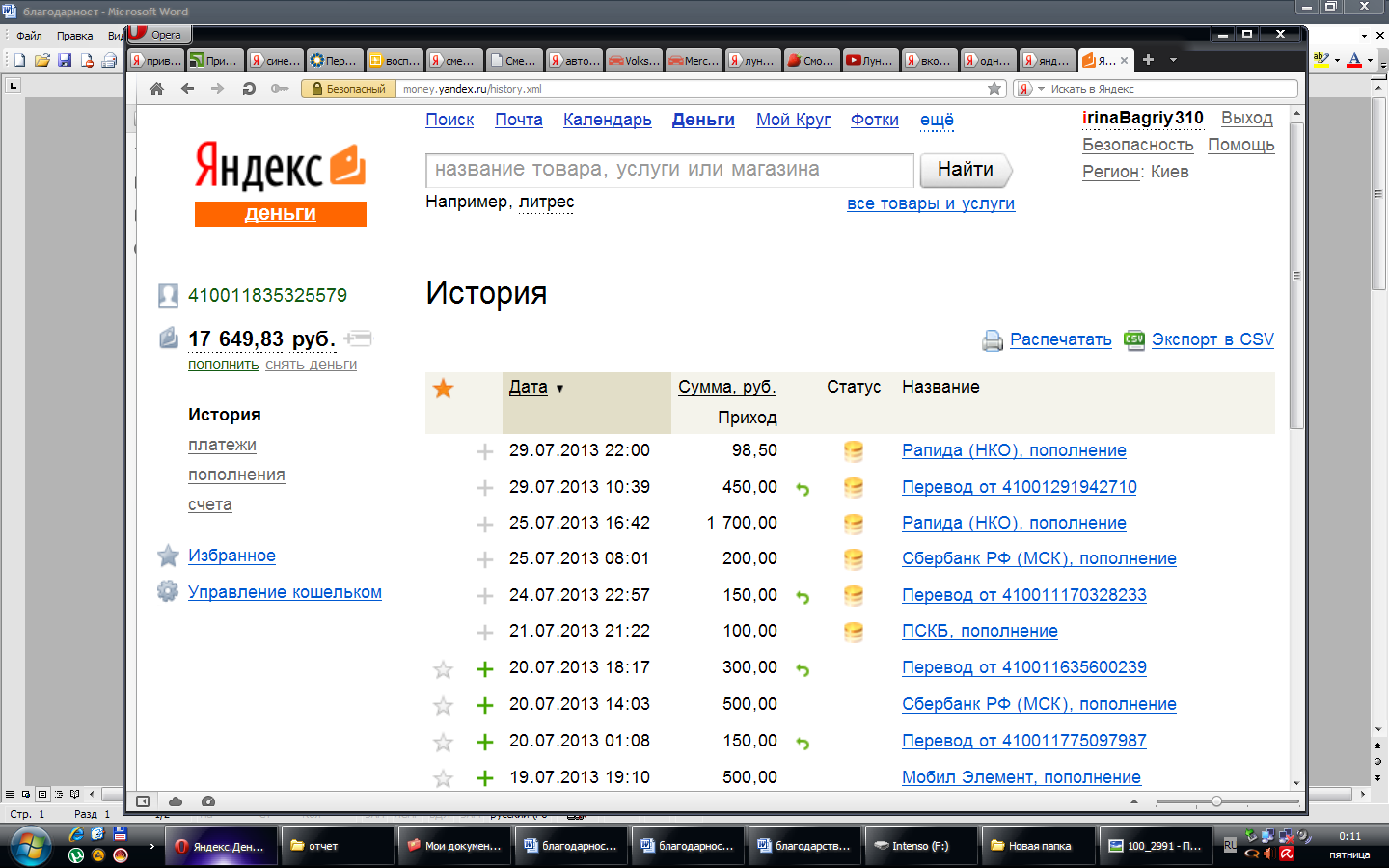This screenshot has height=868, width=1389.
Task: Expand Word highlight color dropdown arrow
Action: click(1337, 60)
